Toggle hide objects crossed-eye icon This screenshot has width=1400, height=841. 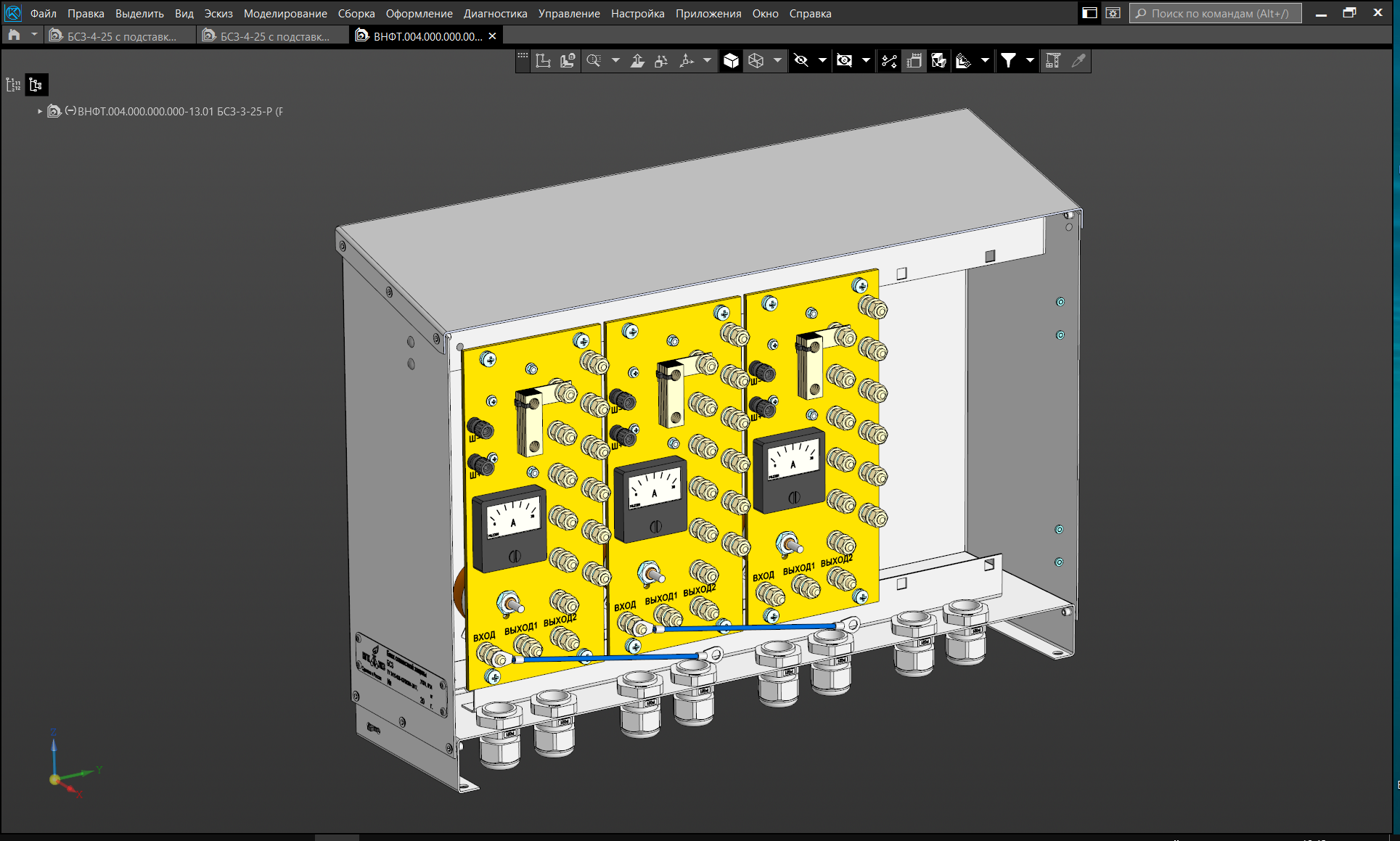[x=801, y=61]
